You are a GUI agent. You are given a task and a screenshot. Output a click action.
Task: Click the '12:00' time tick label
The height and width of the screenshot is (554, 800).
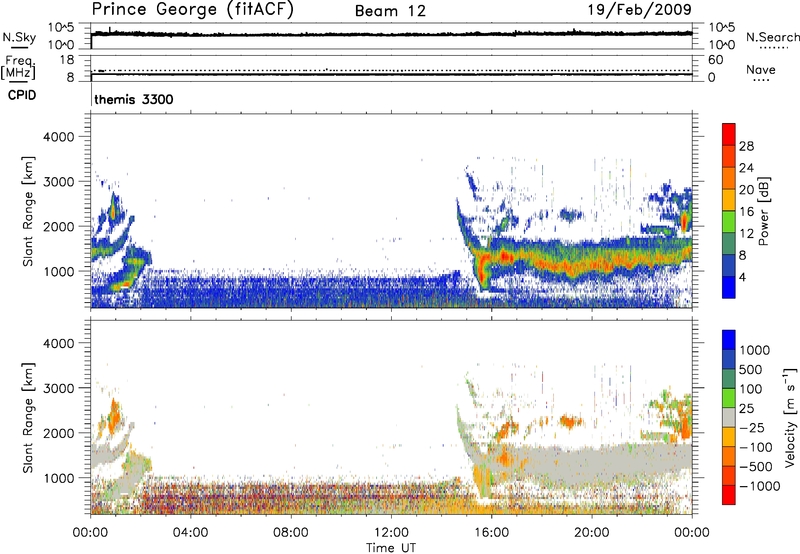click(391, 533)
